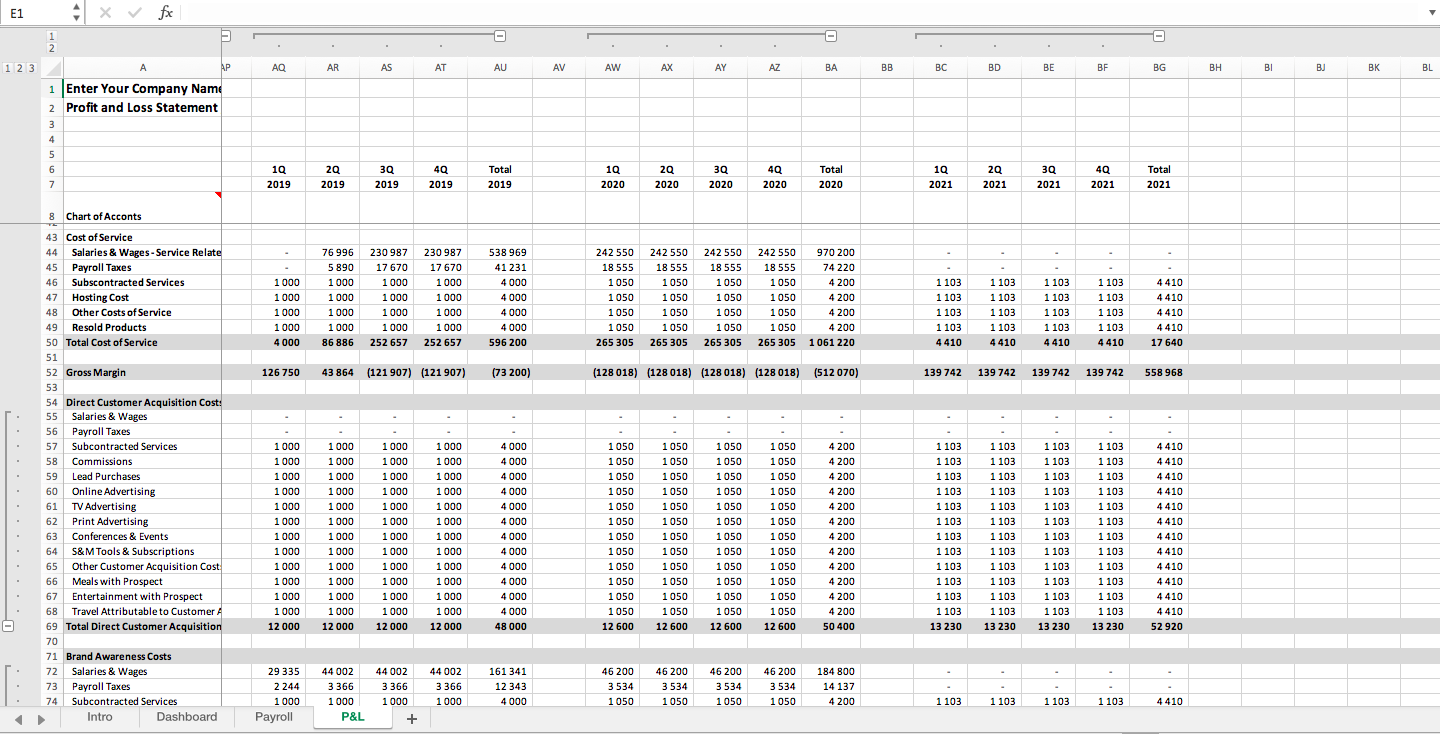Click column outline level 1 button

coord(51,34)
